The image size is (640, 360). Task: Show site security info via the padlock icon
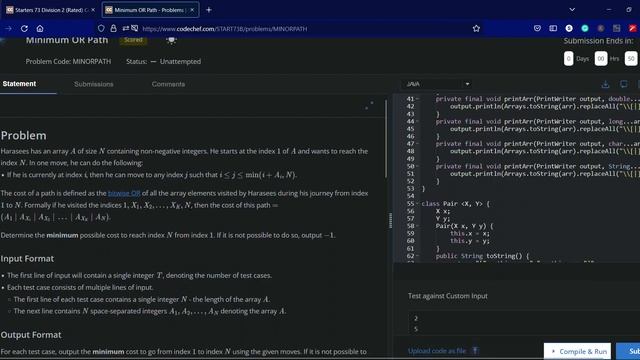tap(113, 29)
